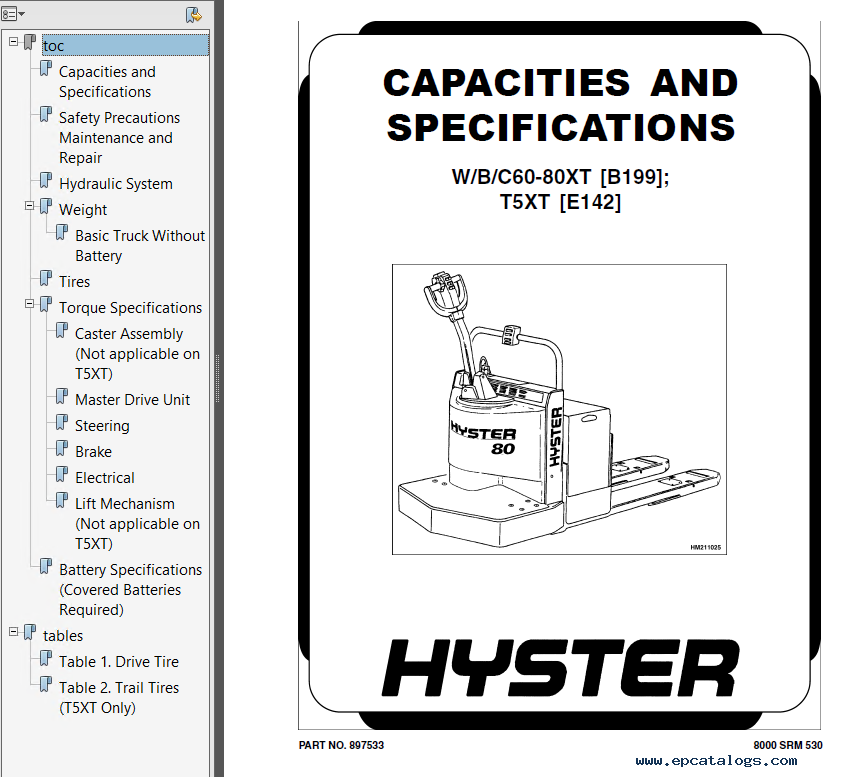The height and width of the screenshot is (777, 848).
Task: Open Battery Specifications bookmark
Action: click(130, 589)
